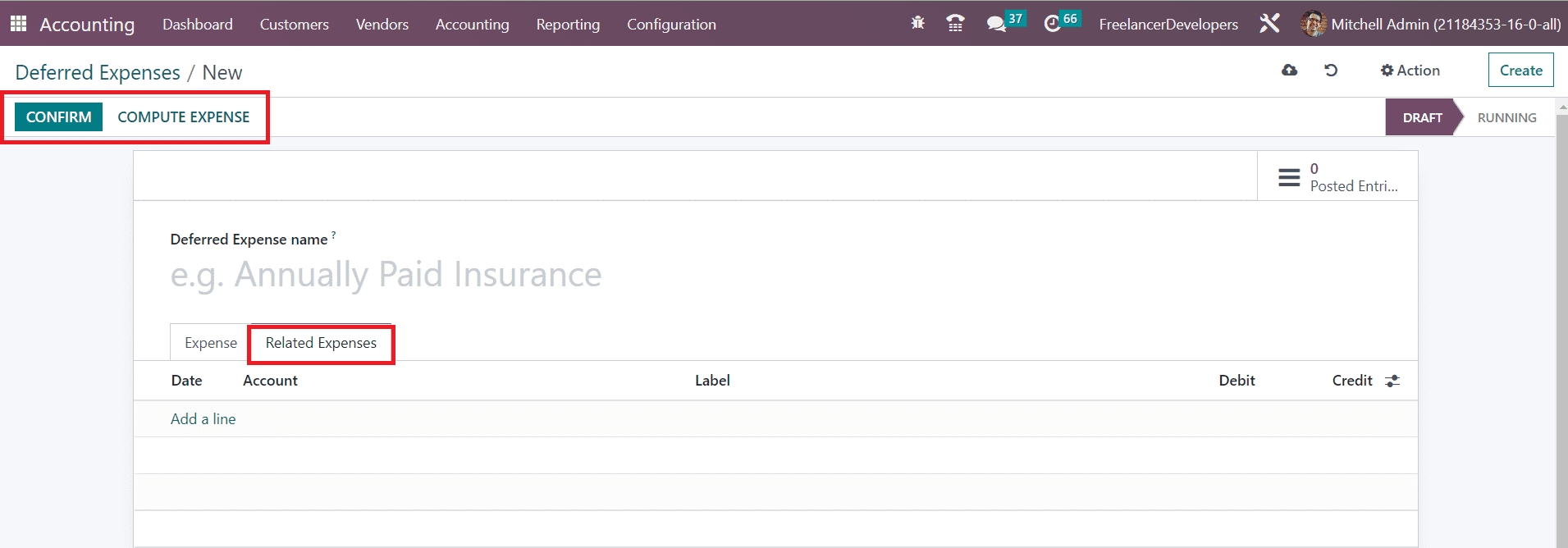1568x548 pixels.
Task: Click Add a line link
Action: tap(203, 419)
